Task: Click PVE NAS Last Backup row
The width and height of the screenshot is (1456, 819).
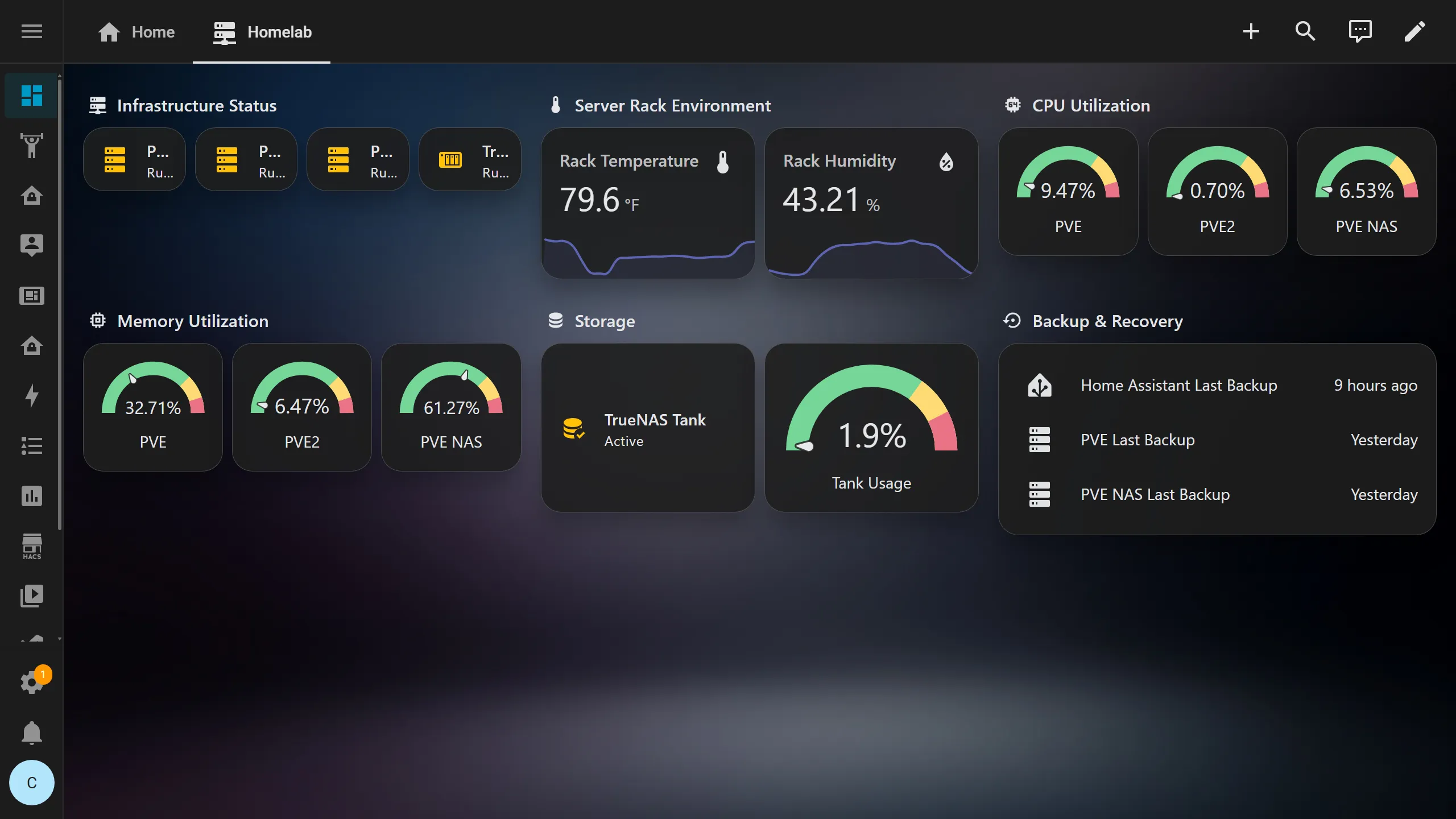Action: 1217,495
